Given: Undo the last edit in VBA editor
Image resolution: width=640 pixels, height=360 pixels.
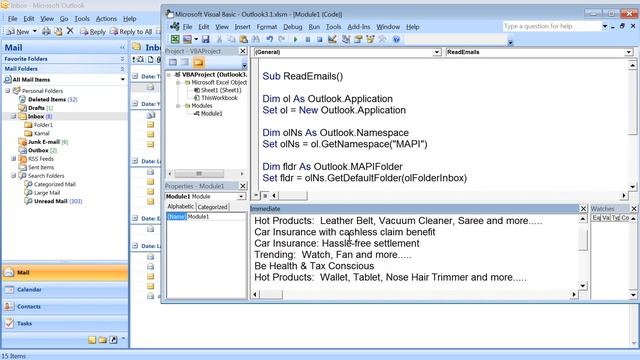Looking at the screenshot, I should point(269,39).
